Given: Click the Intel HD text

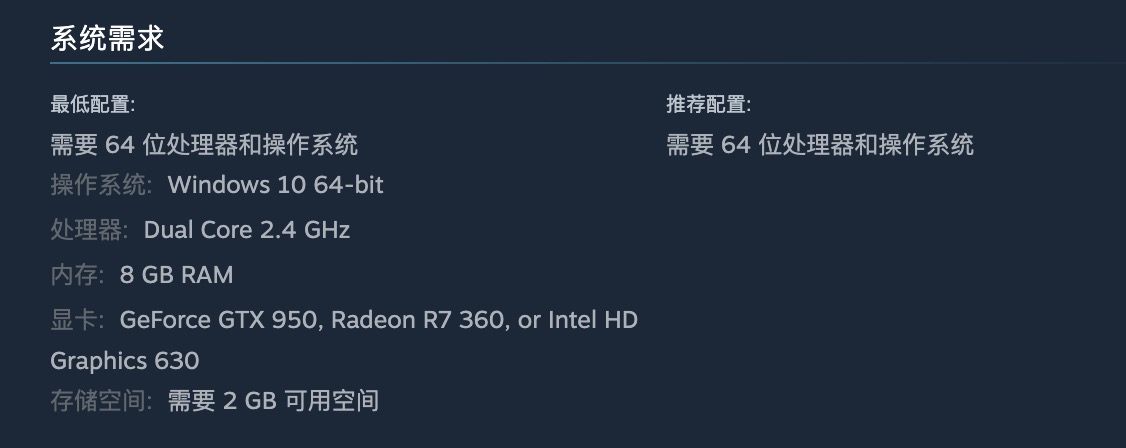Looking at the screenshot, I should 593,319.
